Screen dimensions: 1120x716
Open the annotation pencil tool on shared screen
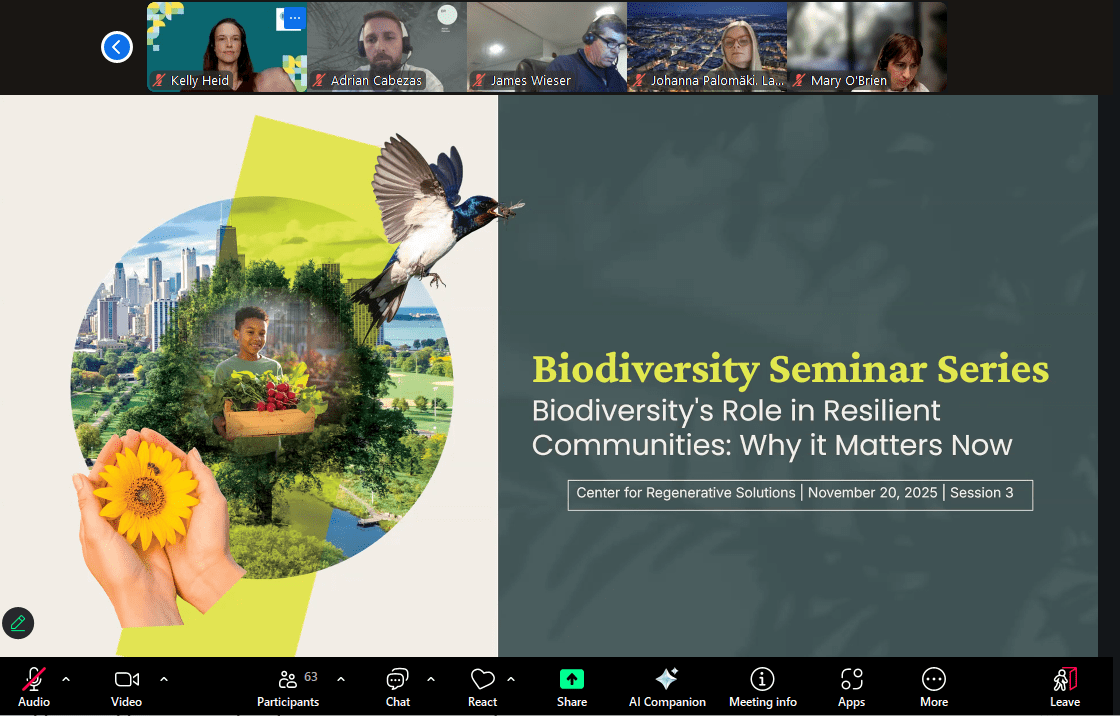(18, 623)
